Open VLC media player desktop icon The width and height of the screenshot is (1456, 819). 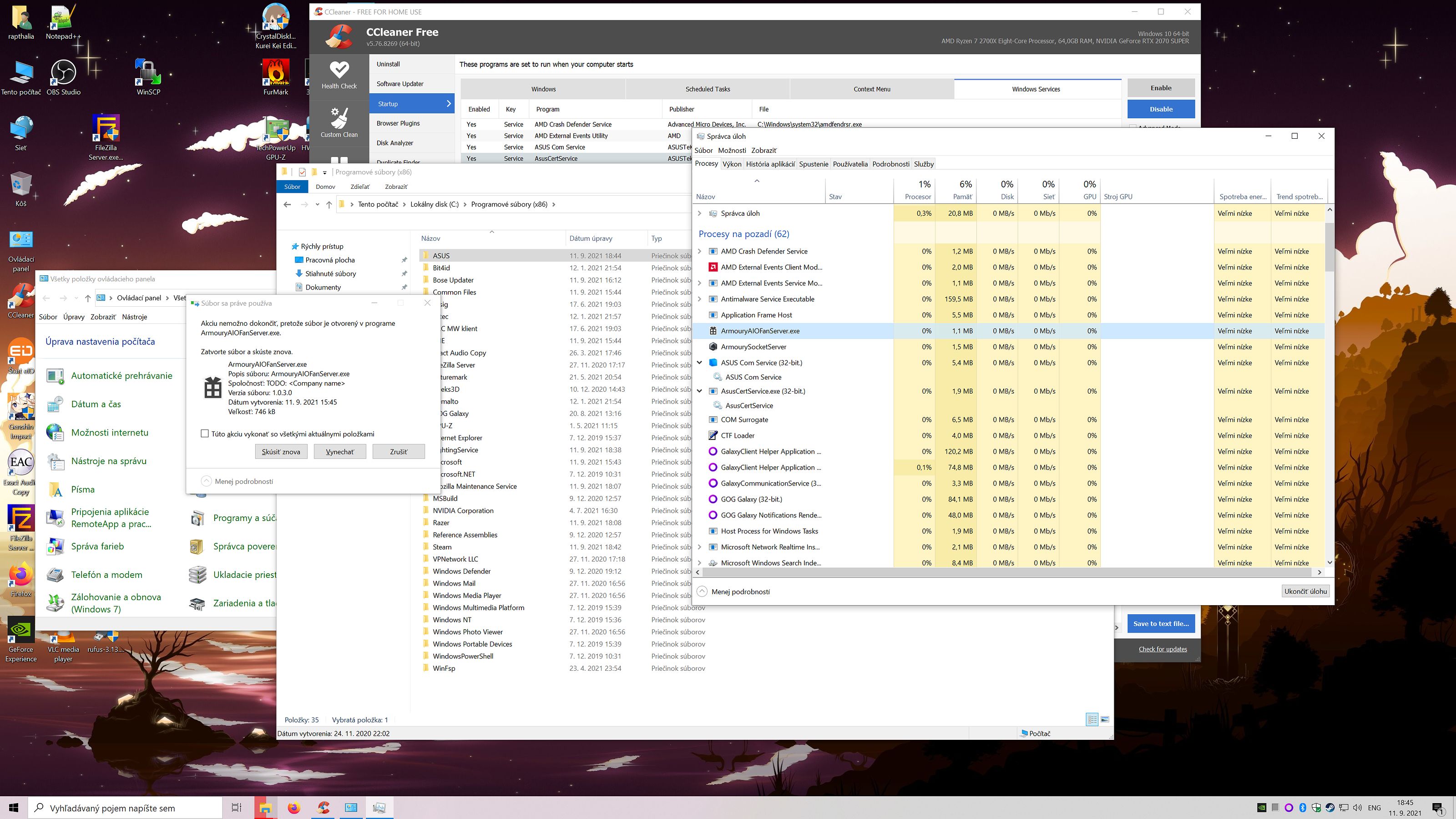tap(63, 646)
